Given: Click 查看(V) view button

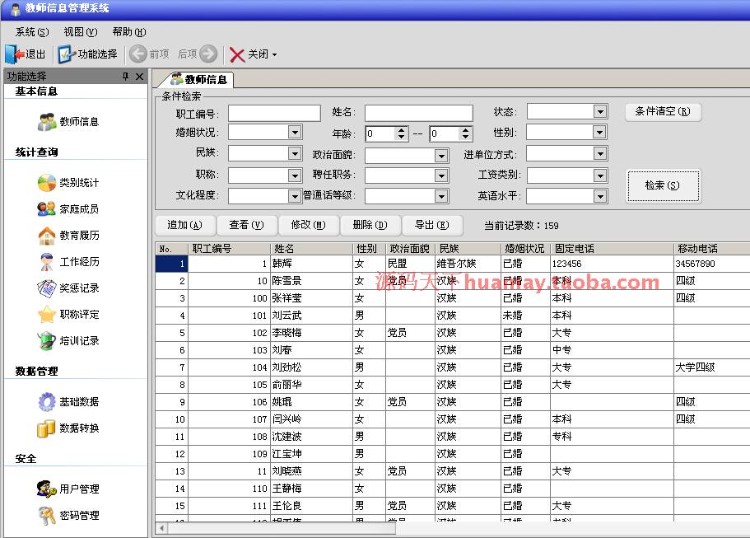Looking at the screenshot, I should pos(246,225).
